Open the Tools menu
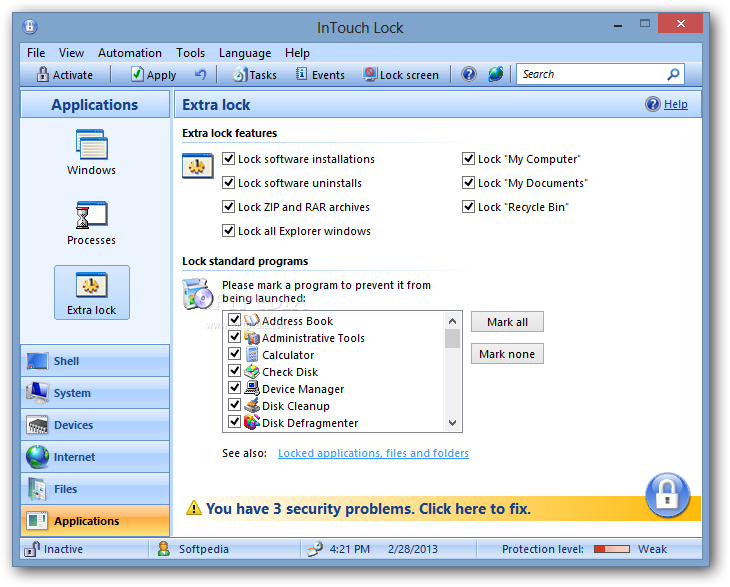This screenshot has height=587, width=730. click(x=190, y=53)
